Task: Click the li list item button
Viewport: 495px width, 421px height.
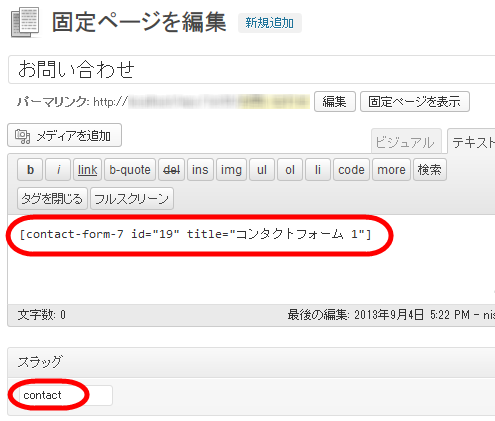Action: (x=318, y=170)
